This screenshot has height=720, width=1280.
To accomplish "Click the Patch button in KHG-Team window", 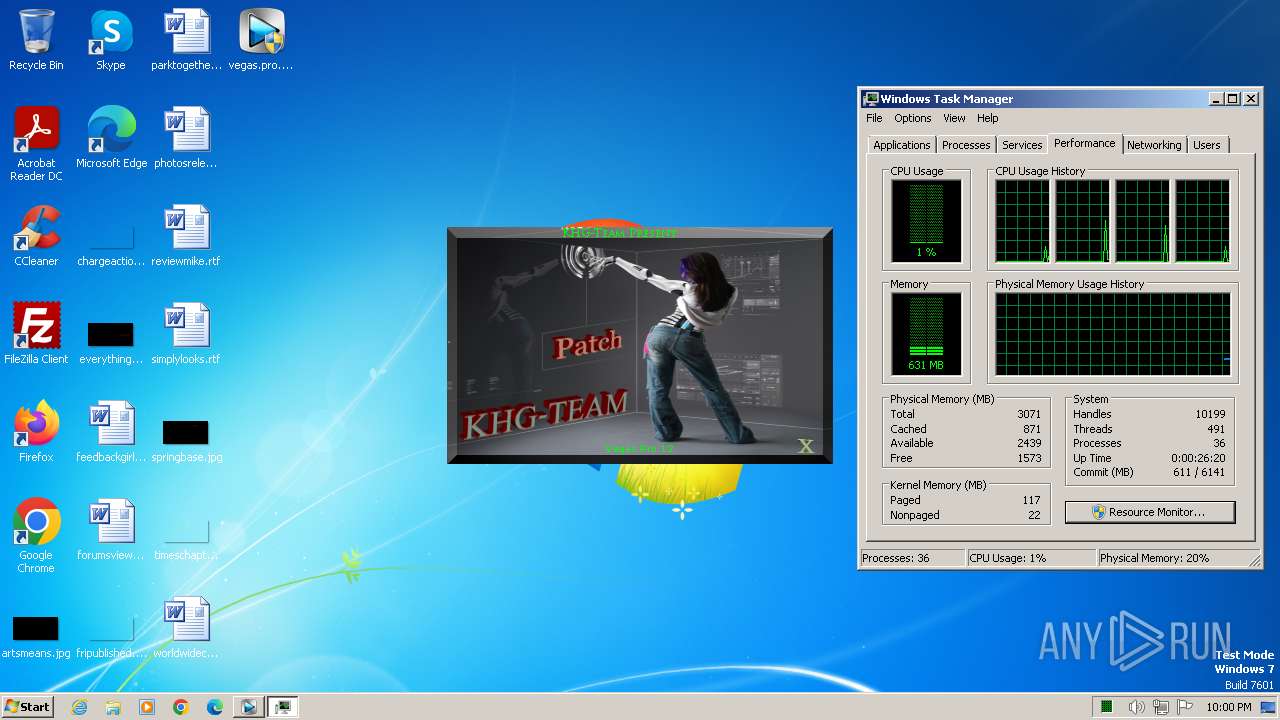I will tap(588, 345).
